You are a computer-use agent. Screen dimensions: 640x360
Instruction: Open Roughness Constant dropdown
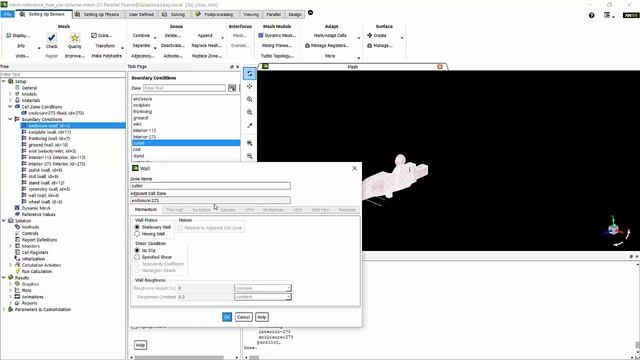point(263,297)
